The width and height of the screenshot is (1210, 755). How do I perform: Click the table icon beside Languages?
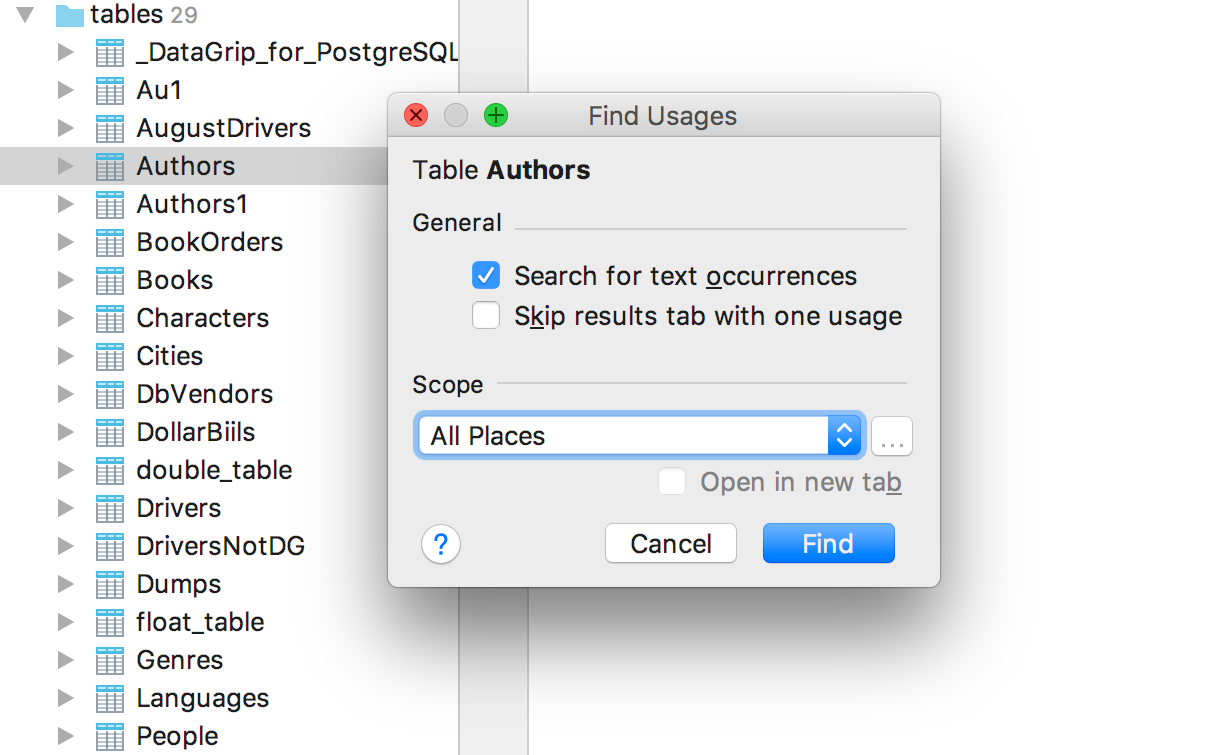(109, 699)
